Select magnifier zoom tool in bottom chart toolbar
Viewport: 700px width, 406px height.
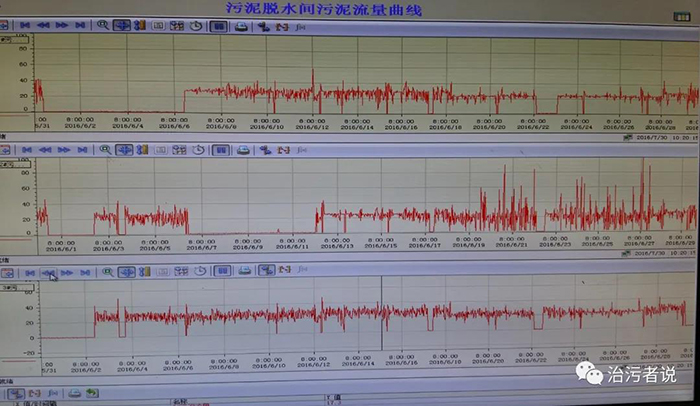tap(108, 272)
